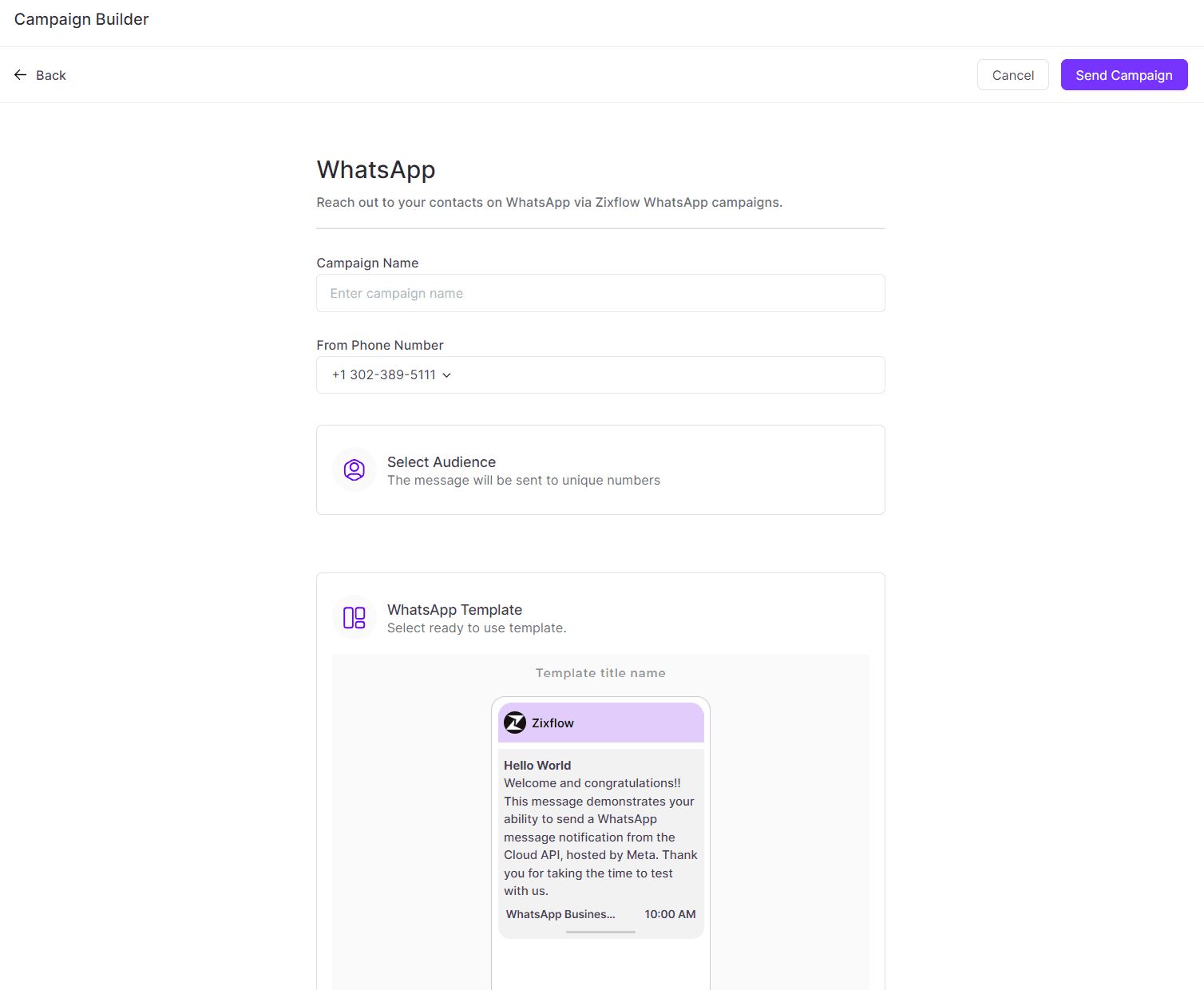Viewport: 1204px width, 990px height.
Task: Click the Enter campaign name field
Action: 600,293
